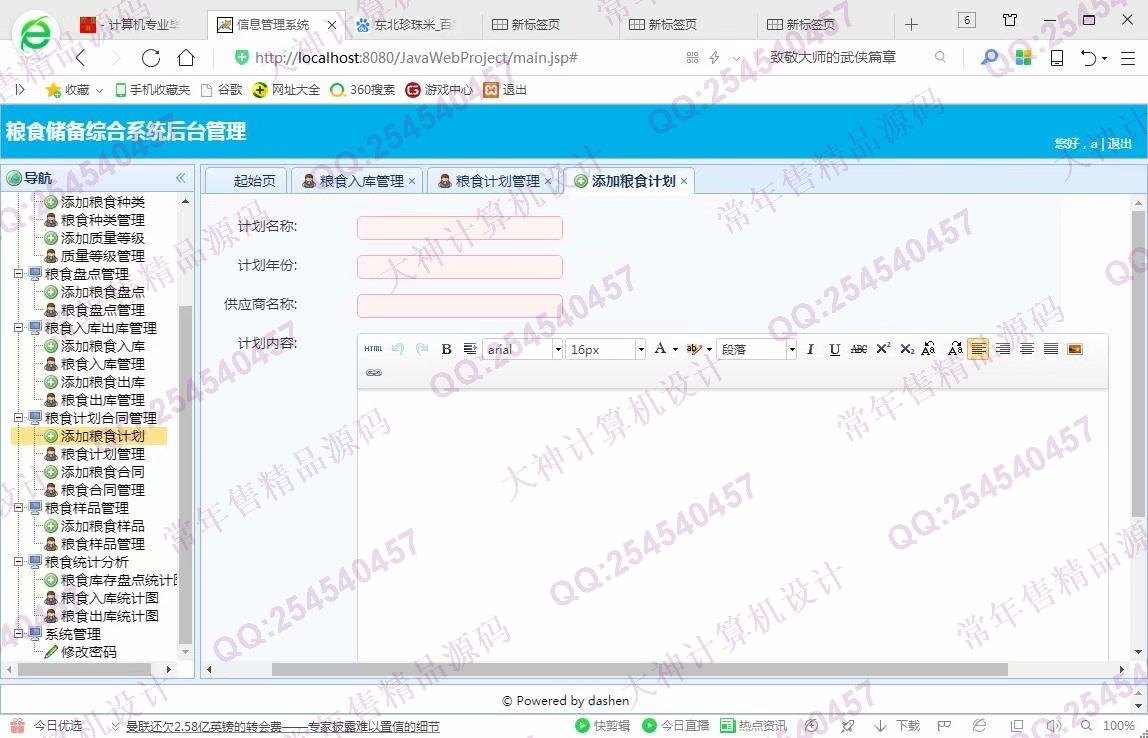Close the 粮食入库管理 tab
Screen dimensions: 1148x738
[411, 182]
